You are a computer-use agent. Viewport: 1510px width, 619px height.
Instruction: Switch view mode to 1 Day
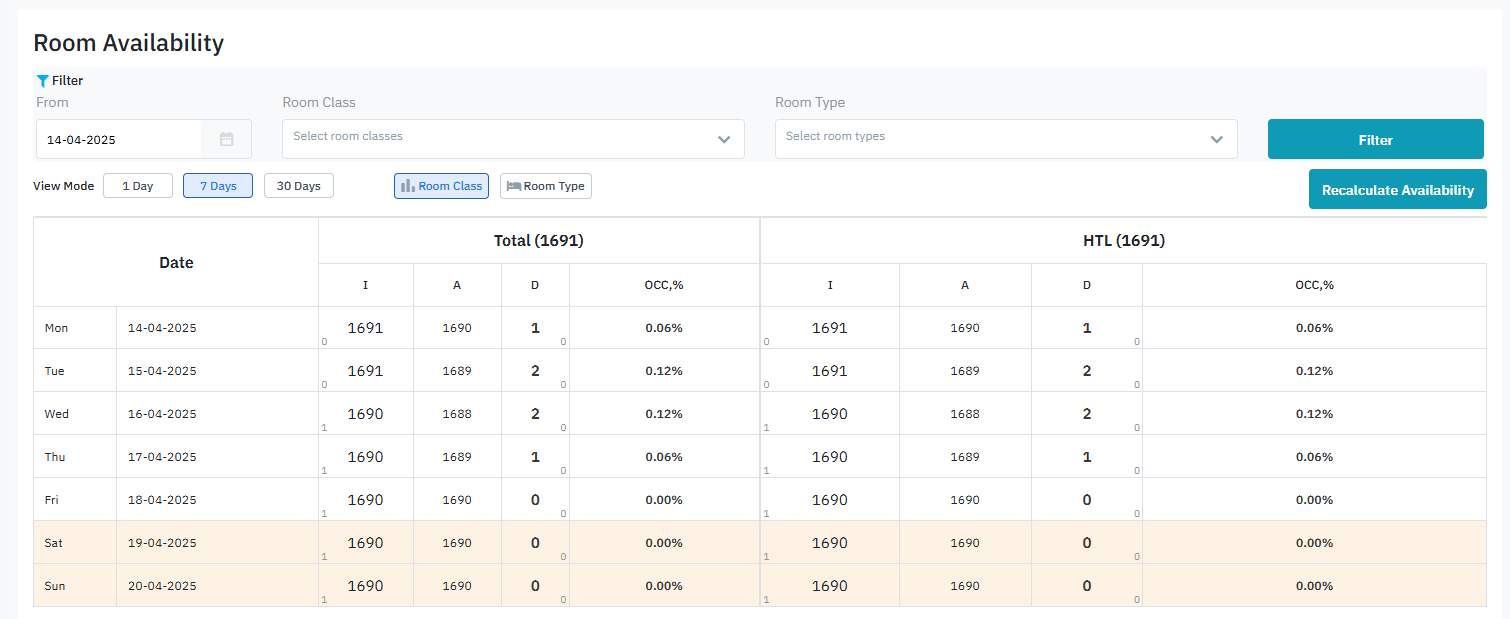pyautogui.click(x=138, y=186)
